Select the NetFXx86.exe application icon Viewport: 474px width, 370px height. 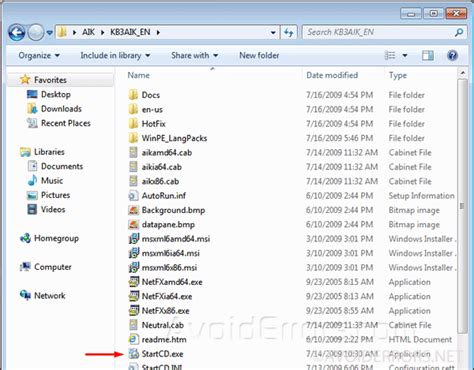click(134, 310)
